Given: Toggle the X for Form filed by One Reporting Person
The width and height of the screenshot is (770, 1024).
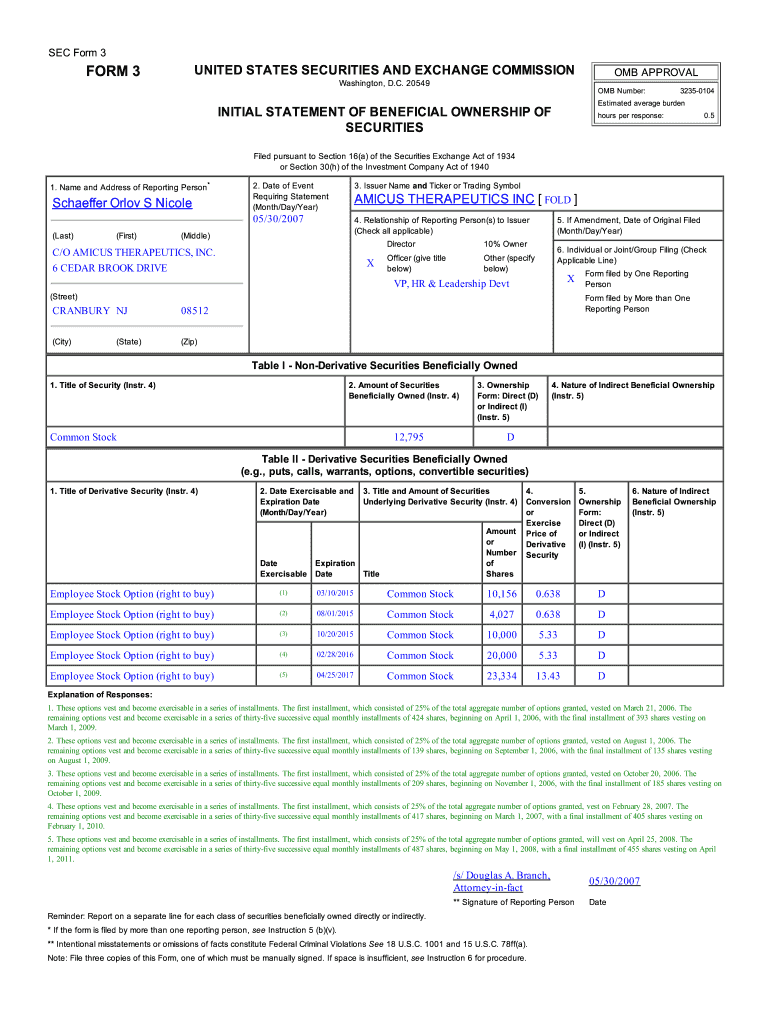Looking at the screenshot, I should (570, 279).
